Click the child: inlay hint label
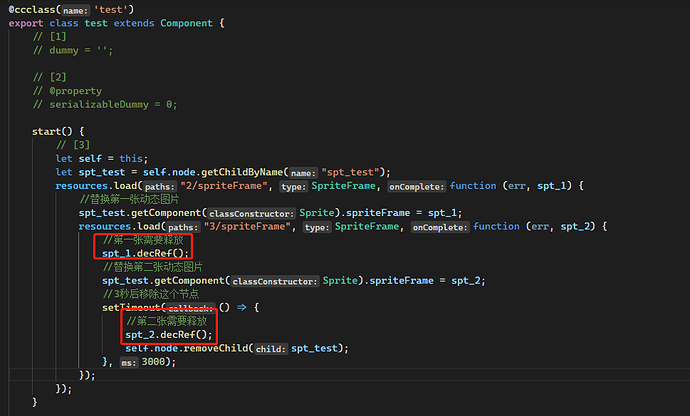This screenshot has height=416, width=690. 271,349
